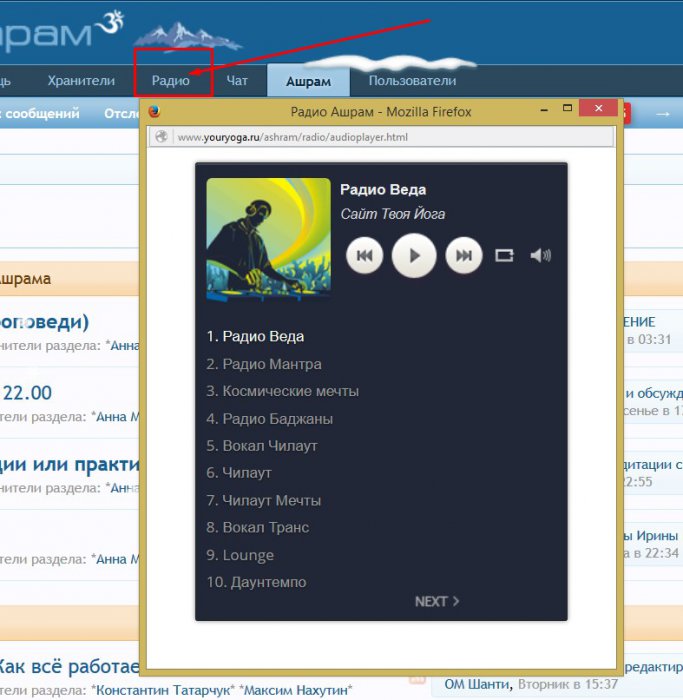Go to NEXT playlist page
This screenshot has height=700, width=683.
437,601
